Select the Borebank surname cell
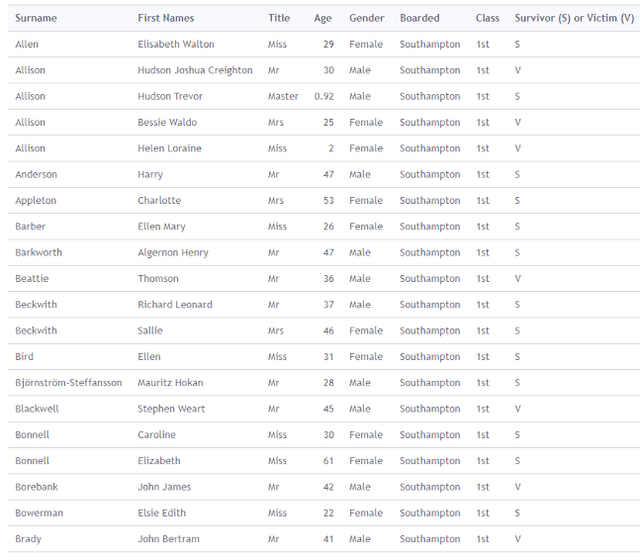Viewport: 640px width, 560px height. pyautogui.click(x=36, y=487)
